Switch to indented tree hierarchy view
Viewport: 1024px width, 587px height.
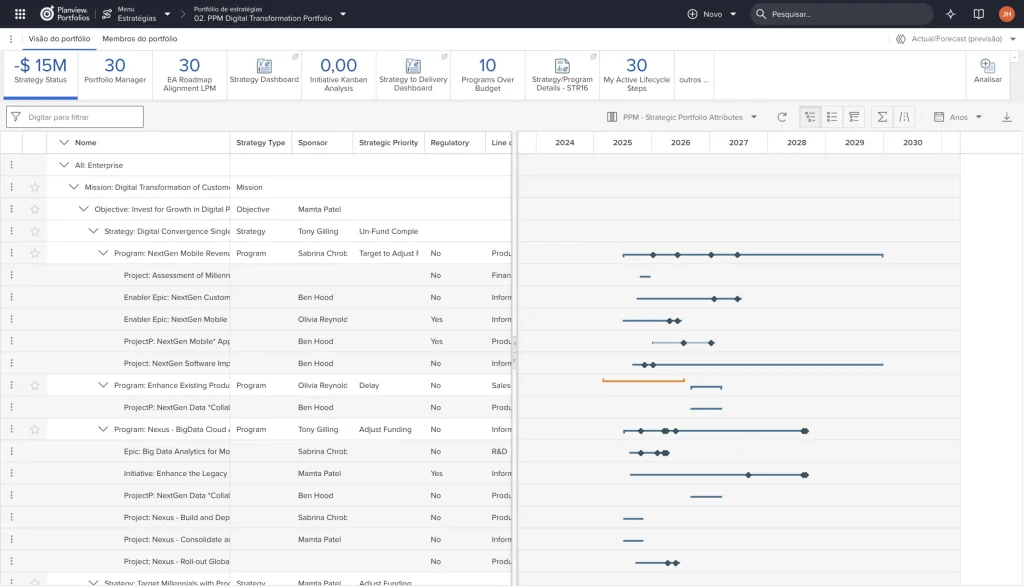tap(810, 117)
